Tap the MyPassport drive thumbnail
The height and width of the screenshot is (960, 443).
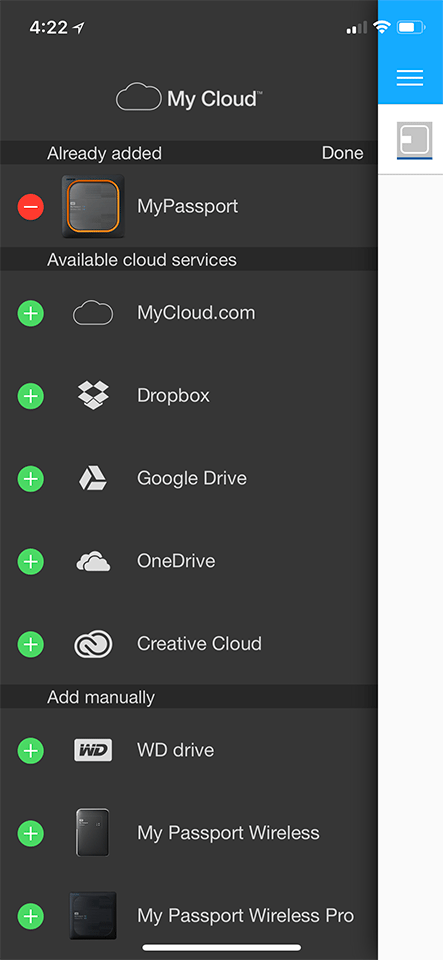[x=93, y=206]
